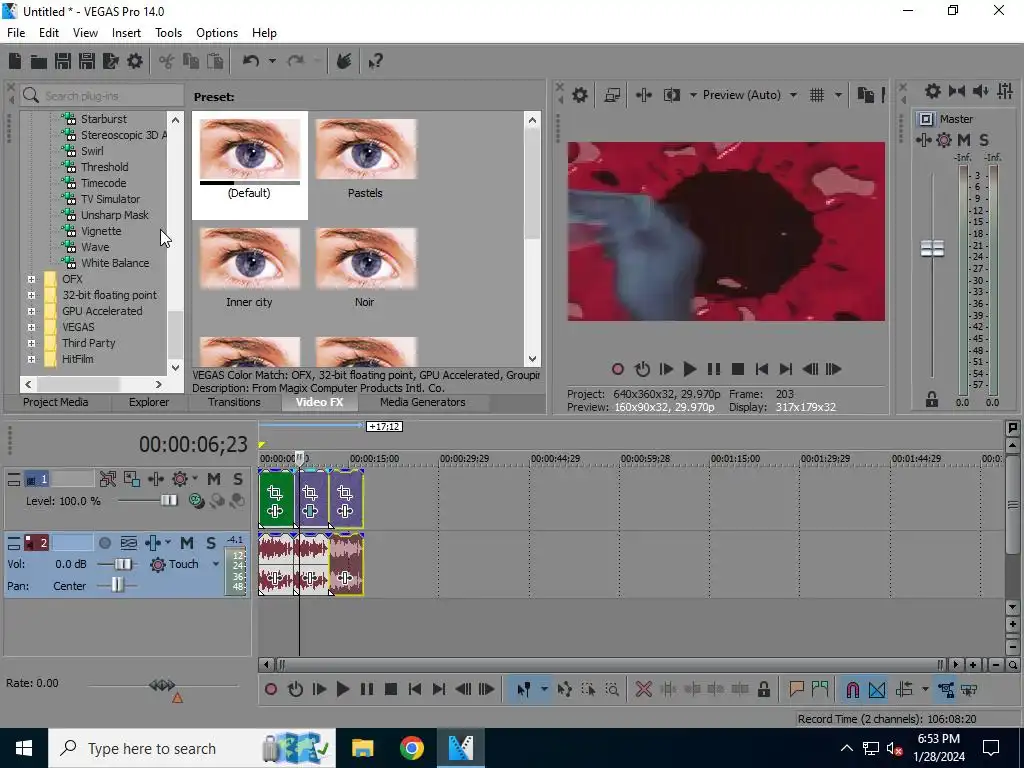This screenshot has width=1024, height=768.
Task: Expand the 32-bit floating point folder
Action: coord(31,295)
